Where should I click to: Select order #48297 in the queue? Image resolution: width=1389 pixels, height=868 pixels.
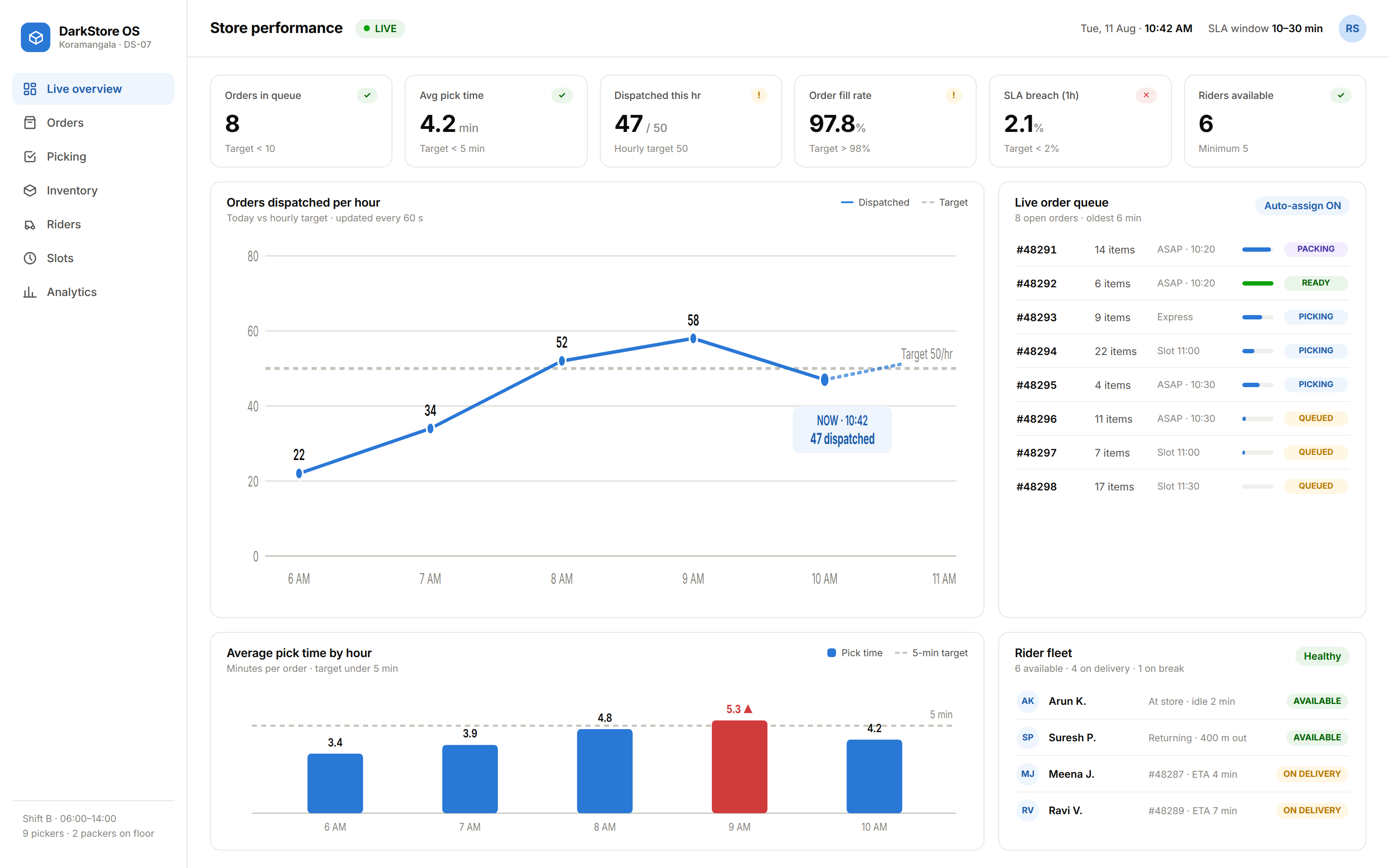coord(1182,453)
